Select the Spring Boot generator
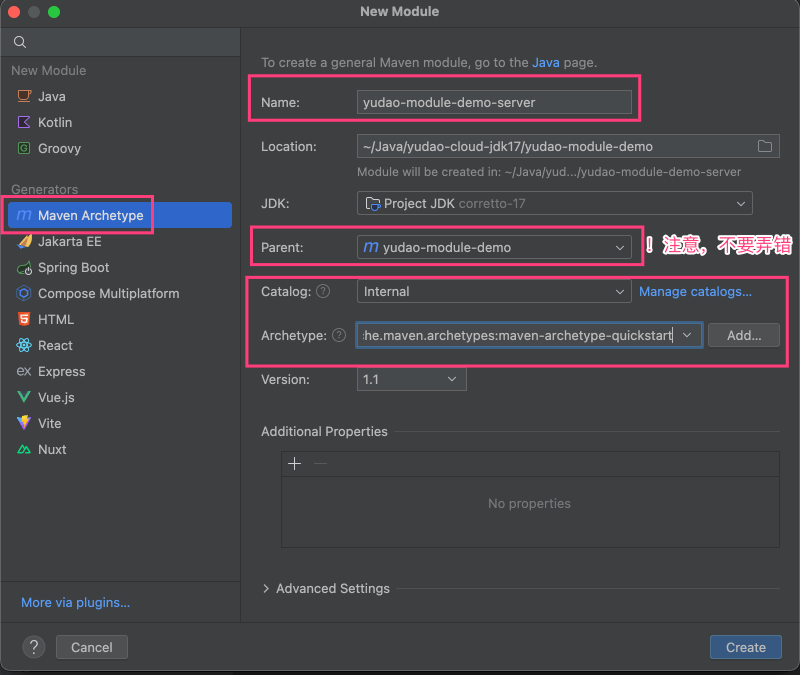Screen dimensions: 800x675 [x=73, y=268]
